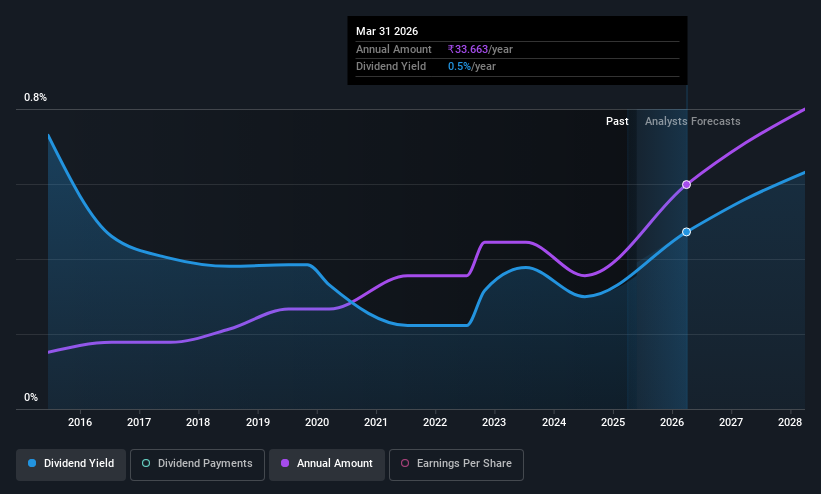Click the Mar 31 2026 tooltip date
Screen dimensions: 821x494
point(387,31)
